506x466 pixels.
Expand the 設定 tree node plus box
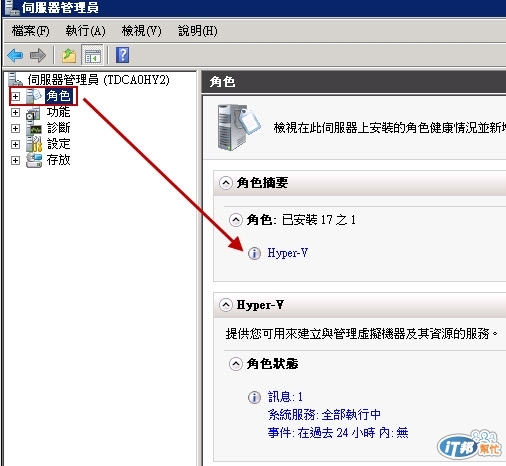tap(15, 144)
